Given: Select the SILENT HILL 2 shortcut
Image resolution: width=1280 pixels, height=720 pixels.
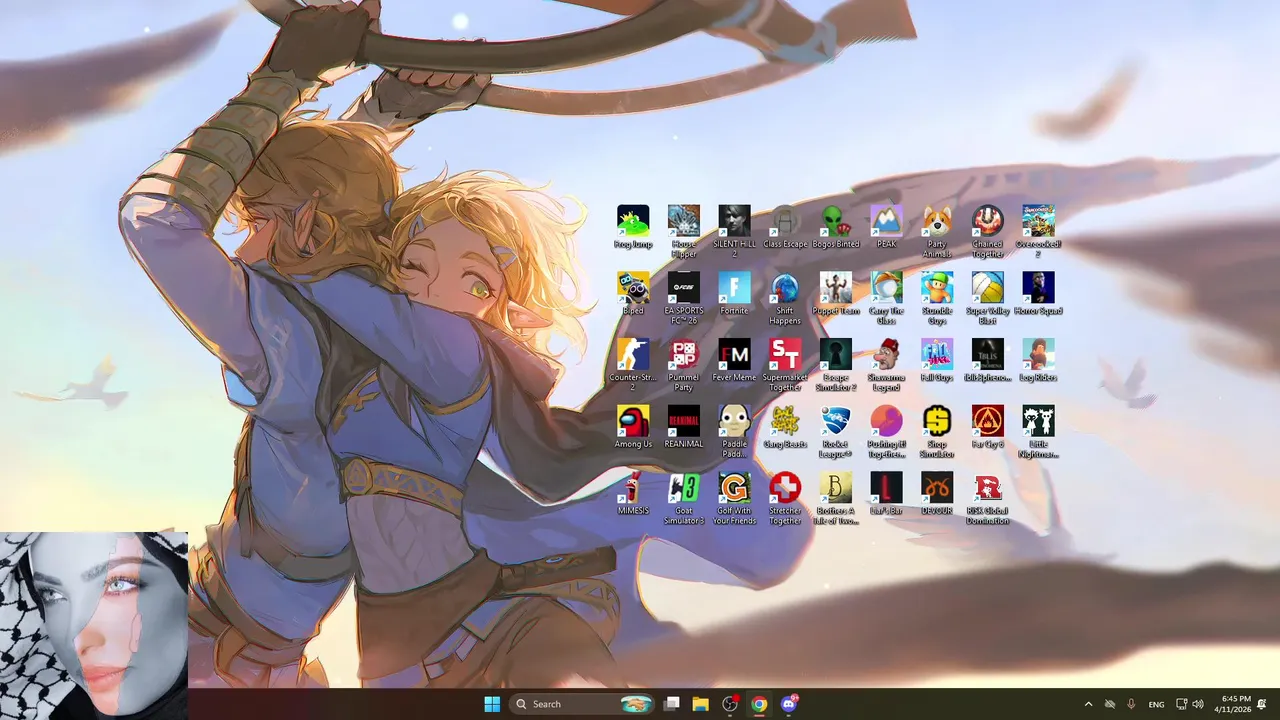Looking at the screenshot, I should pos(734,232).
